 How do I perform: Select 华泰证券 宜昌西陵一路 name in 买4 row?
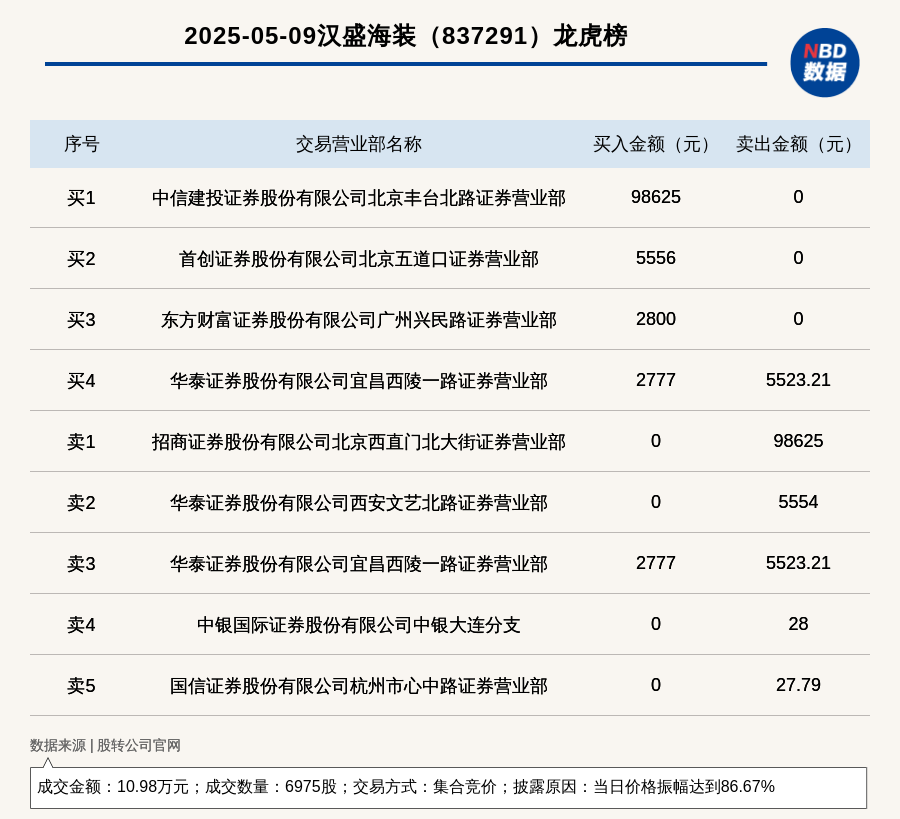tap(359, 381)
